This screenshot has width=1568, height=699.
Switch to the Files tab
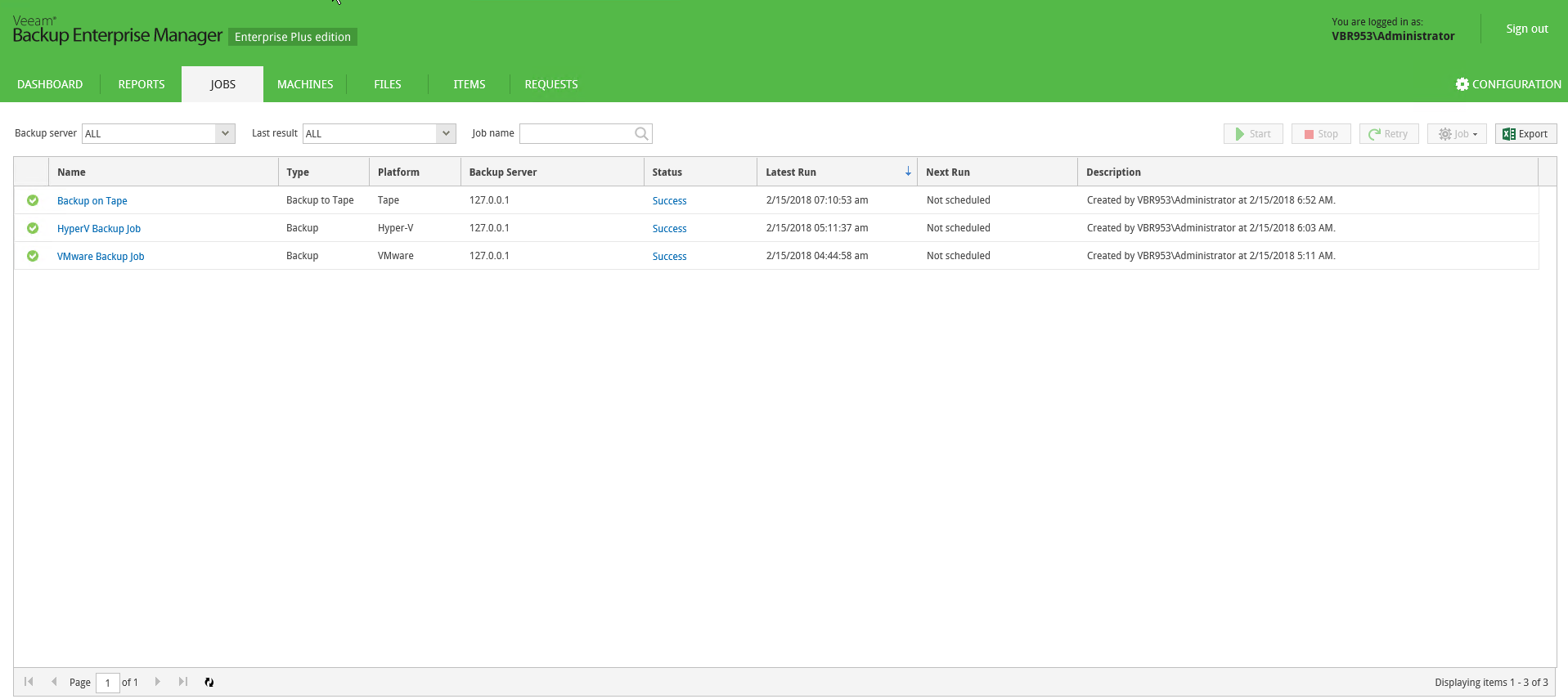(x=388, y=84)
